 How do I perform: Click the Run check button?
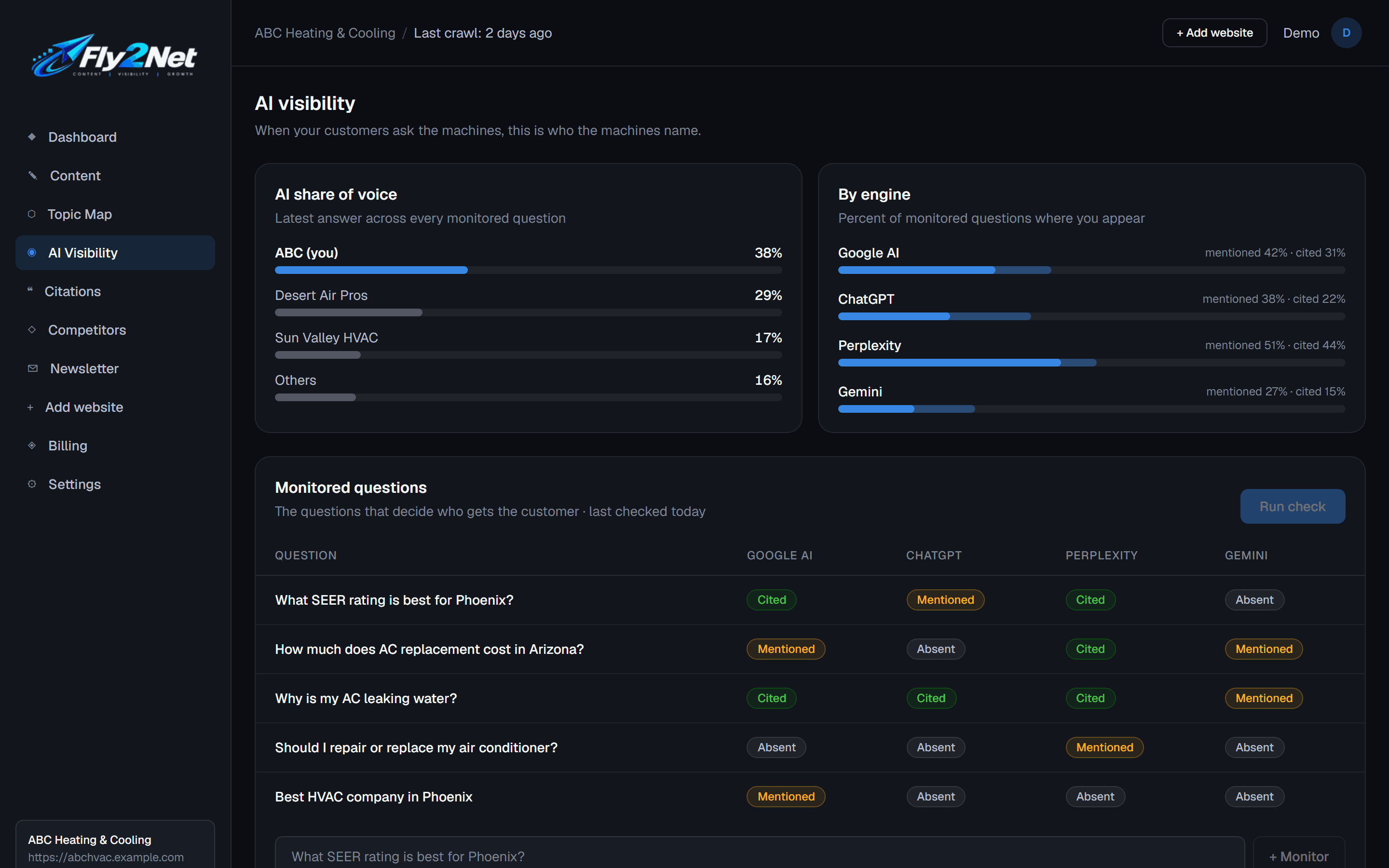[x=1293, y=506]
